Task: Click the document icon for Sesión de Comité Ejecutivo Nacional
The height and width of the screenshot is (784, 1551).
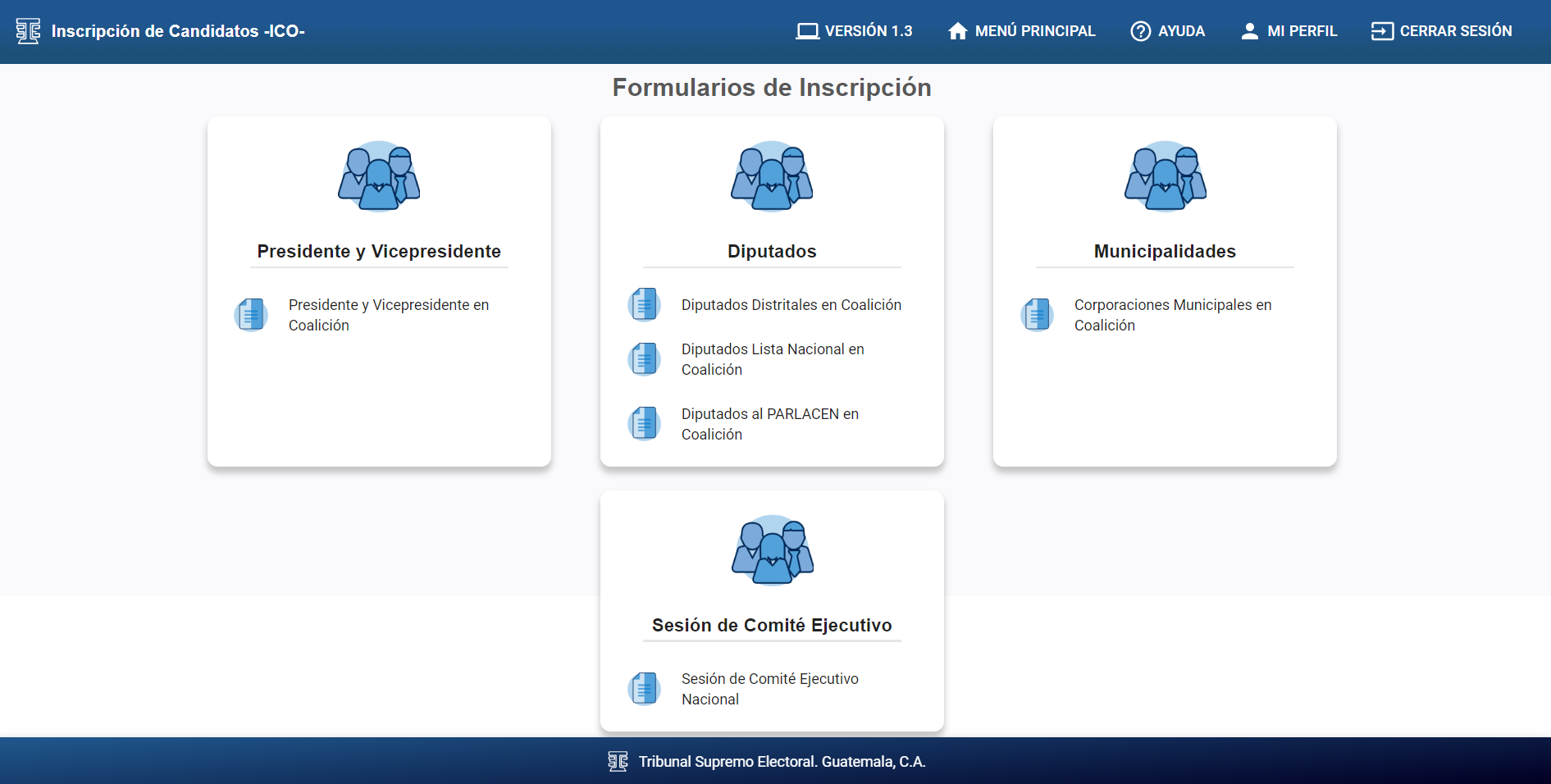Action: [x=644, y=689]
